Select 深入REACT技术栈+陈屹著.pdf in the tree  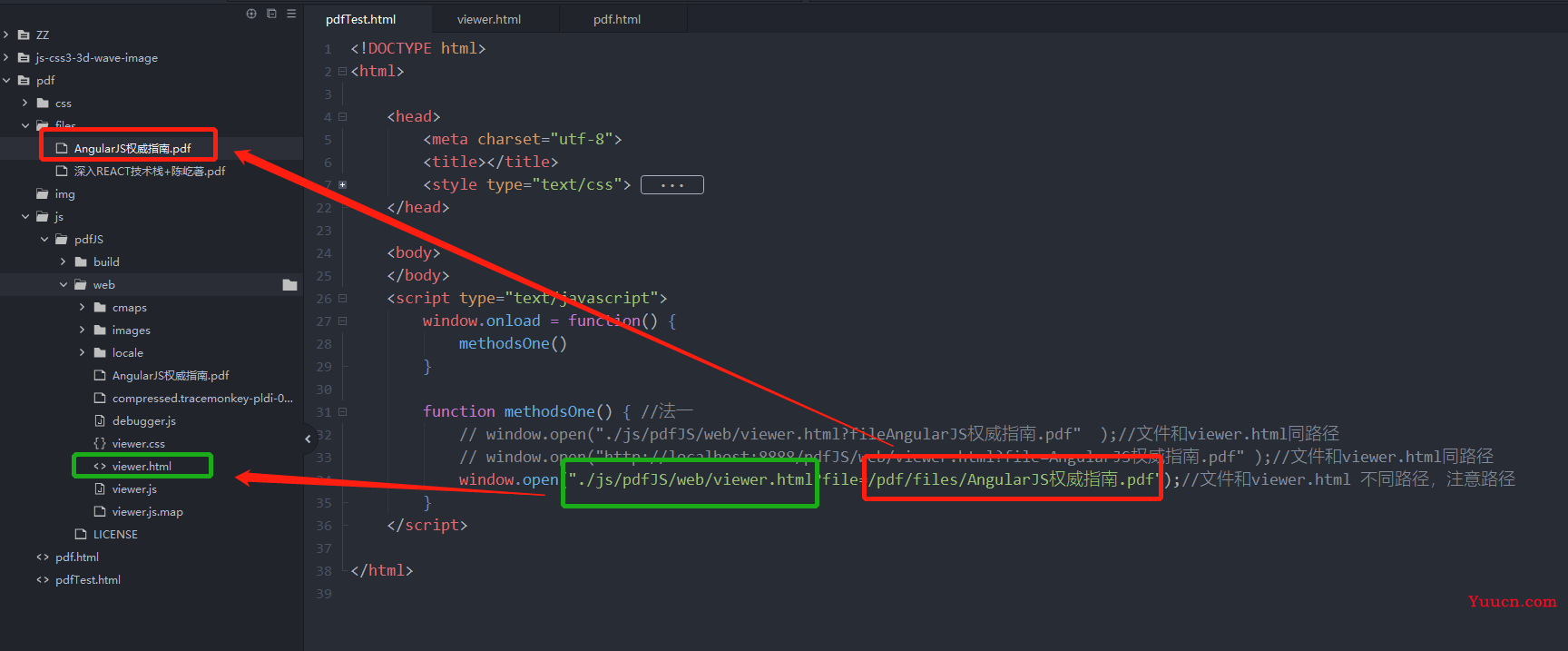tap(150, 172)
